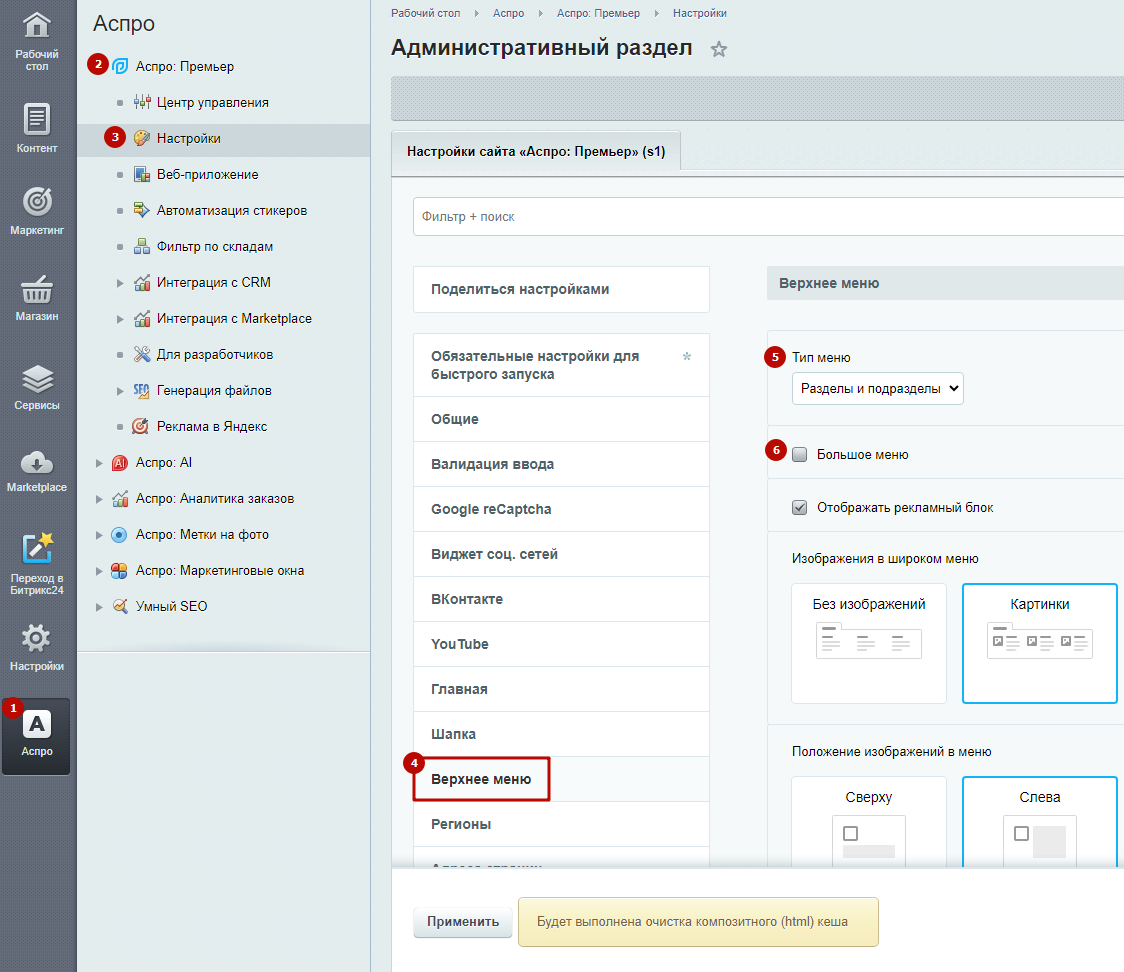Screen dimensions: 1124x972
Task: Choose Слева image position option
Action: tap(1039, 822)
